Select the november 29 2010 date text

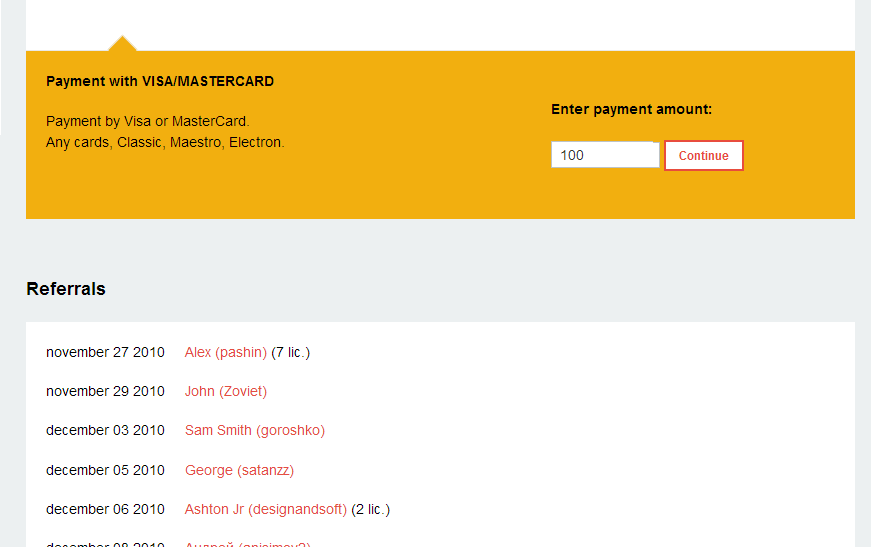[x=105, y=392]
